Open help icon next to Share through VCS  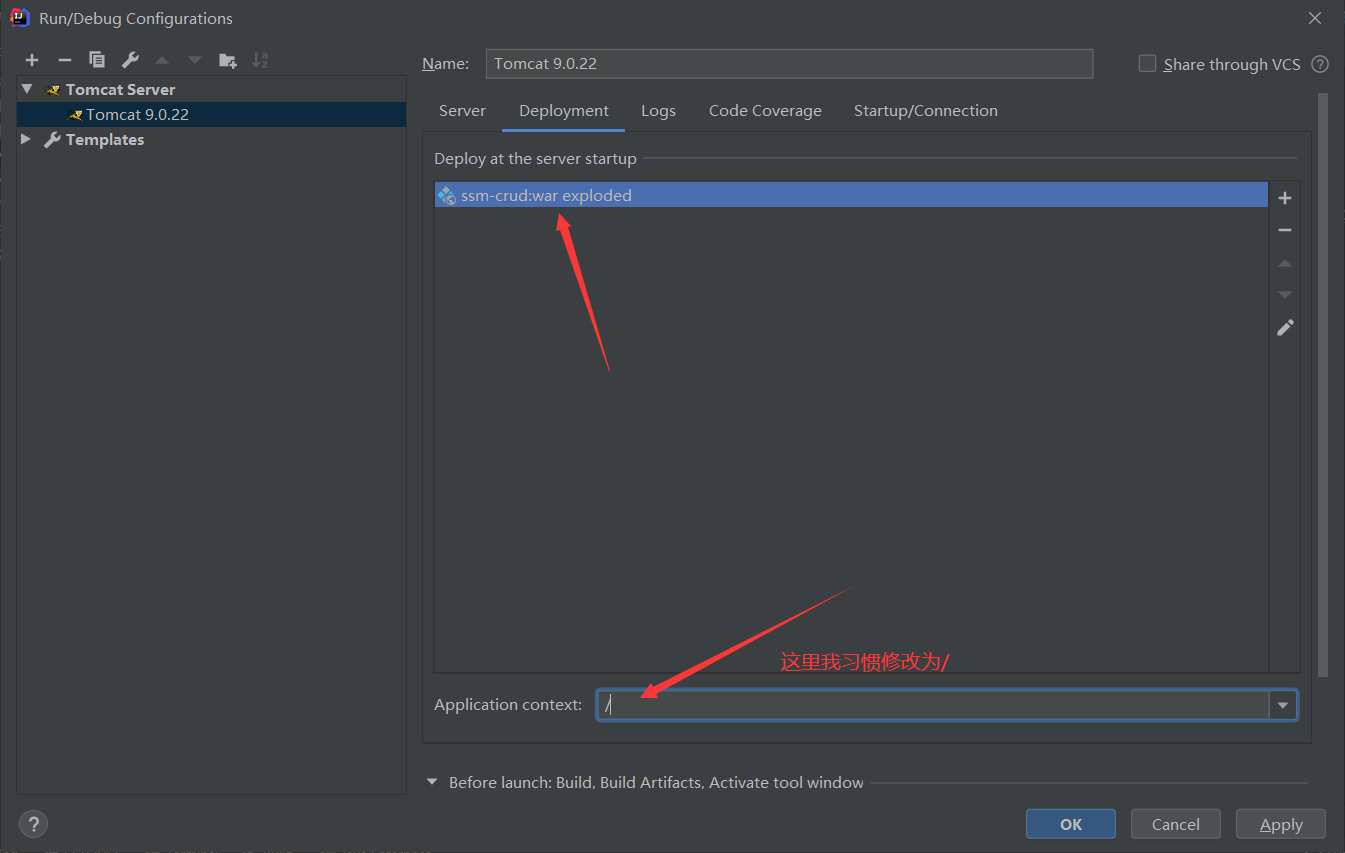point(1320,64)
